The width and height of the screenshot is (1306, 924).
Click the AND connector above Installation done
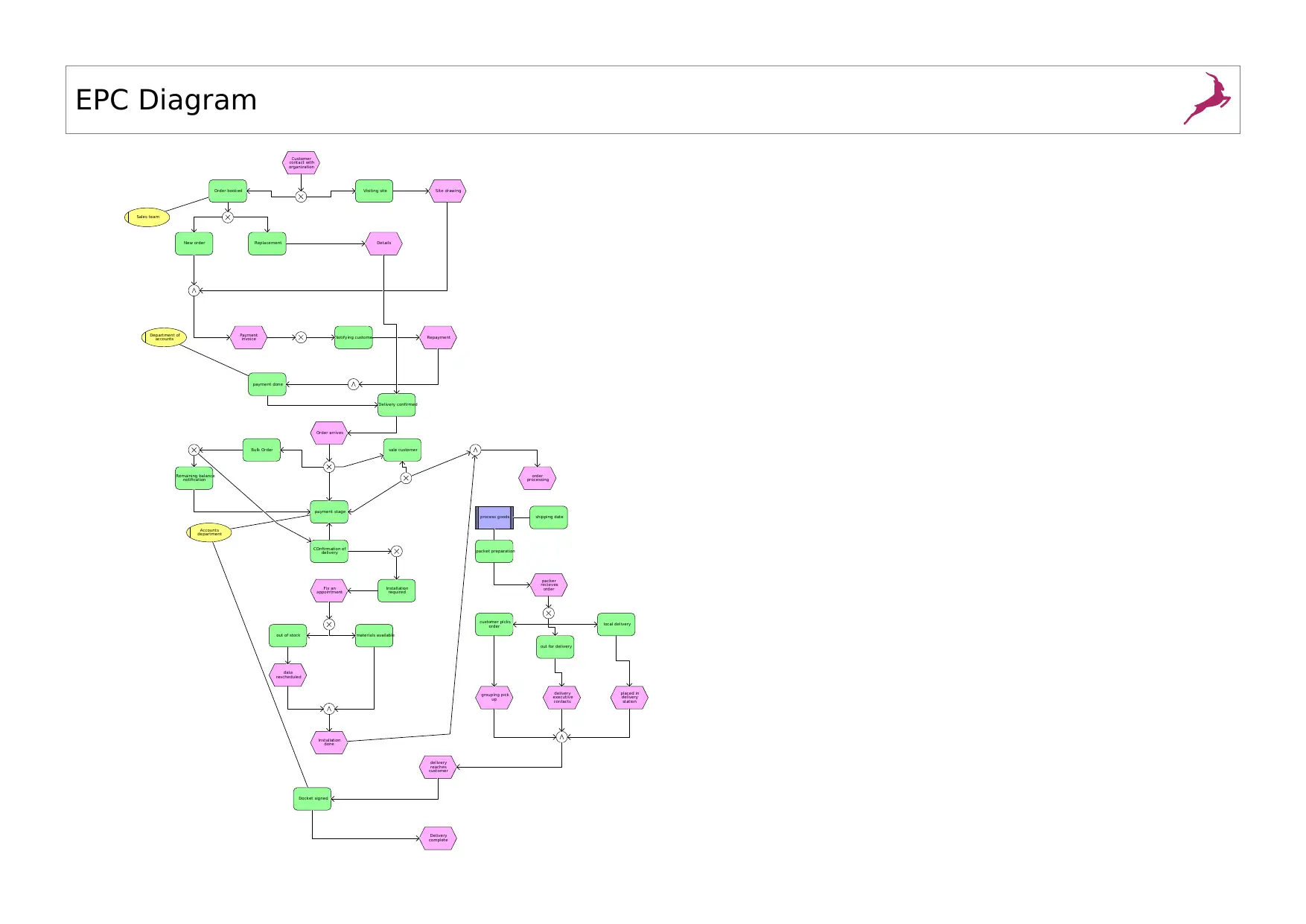tap(329, 709)
